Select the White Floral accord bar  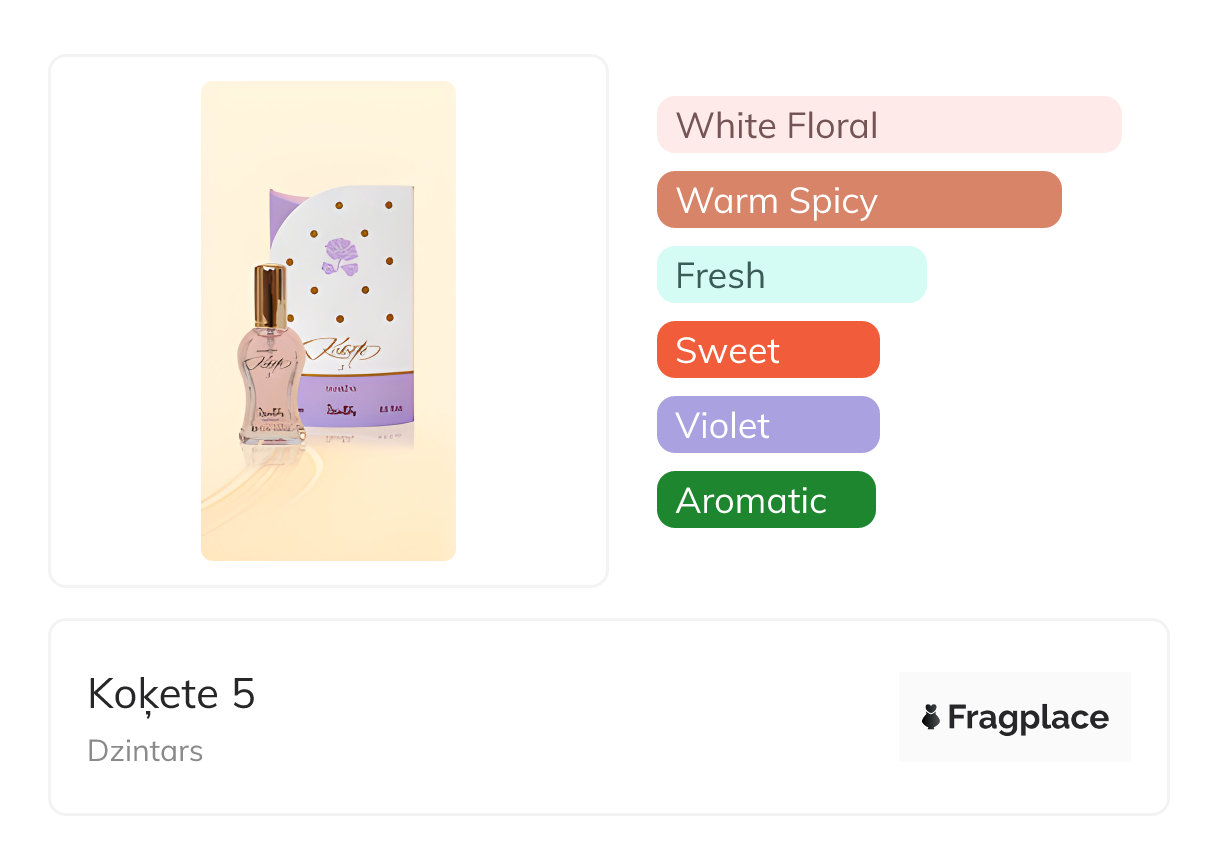(888, 125)
